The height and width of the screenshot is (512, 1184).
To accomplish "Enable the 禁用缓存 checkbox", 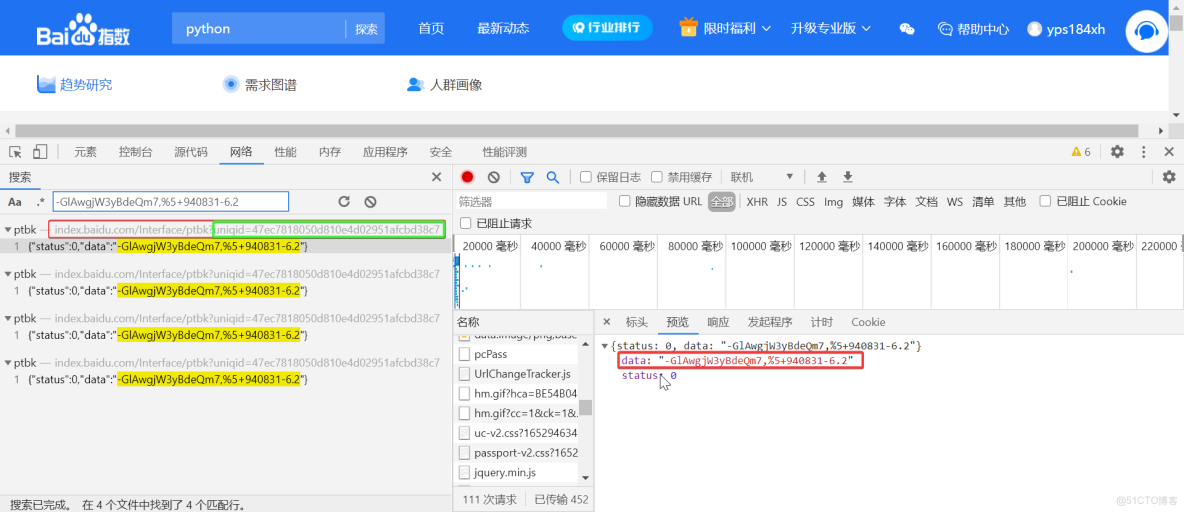I will click(657, 177).
